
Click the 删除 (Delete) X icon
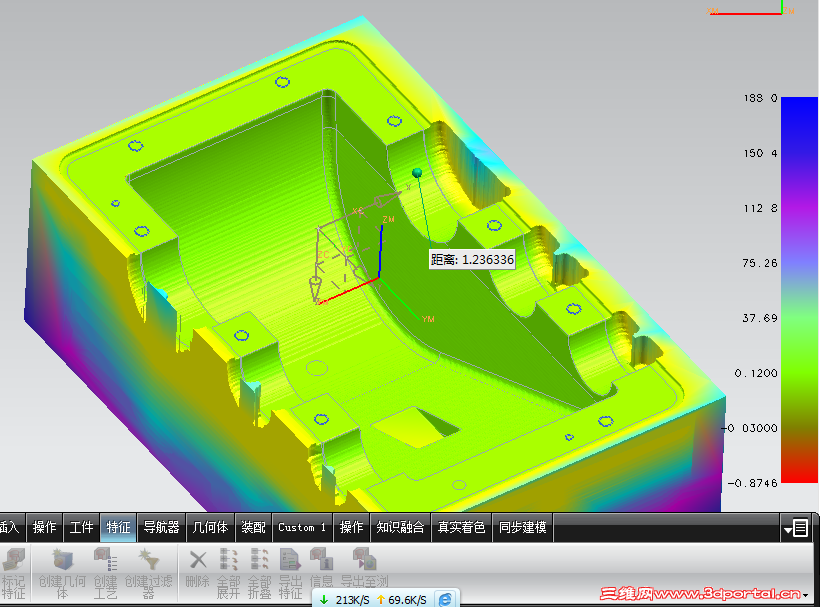[x=198, y=560]
